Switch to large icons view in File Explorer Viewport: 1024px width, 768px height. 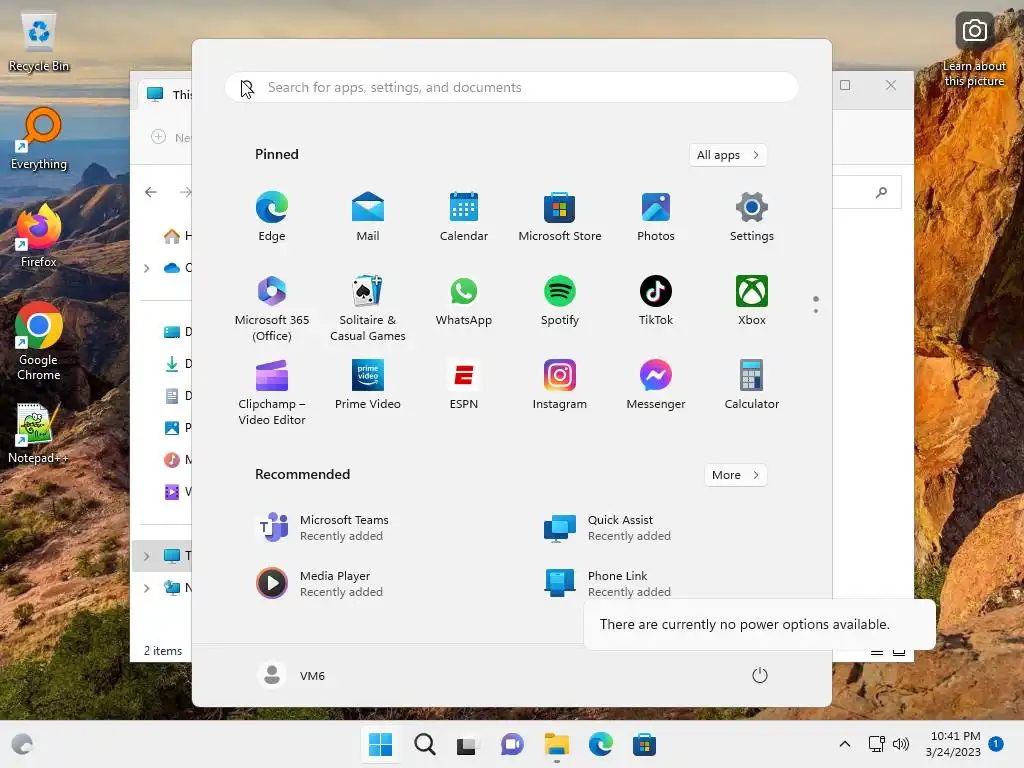899,652
